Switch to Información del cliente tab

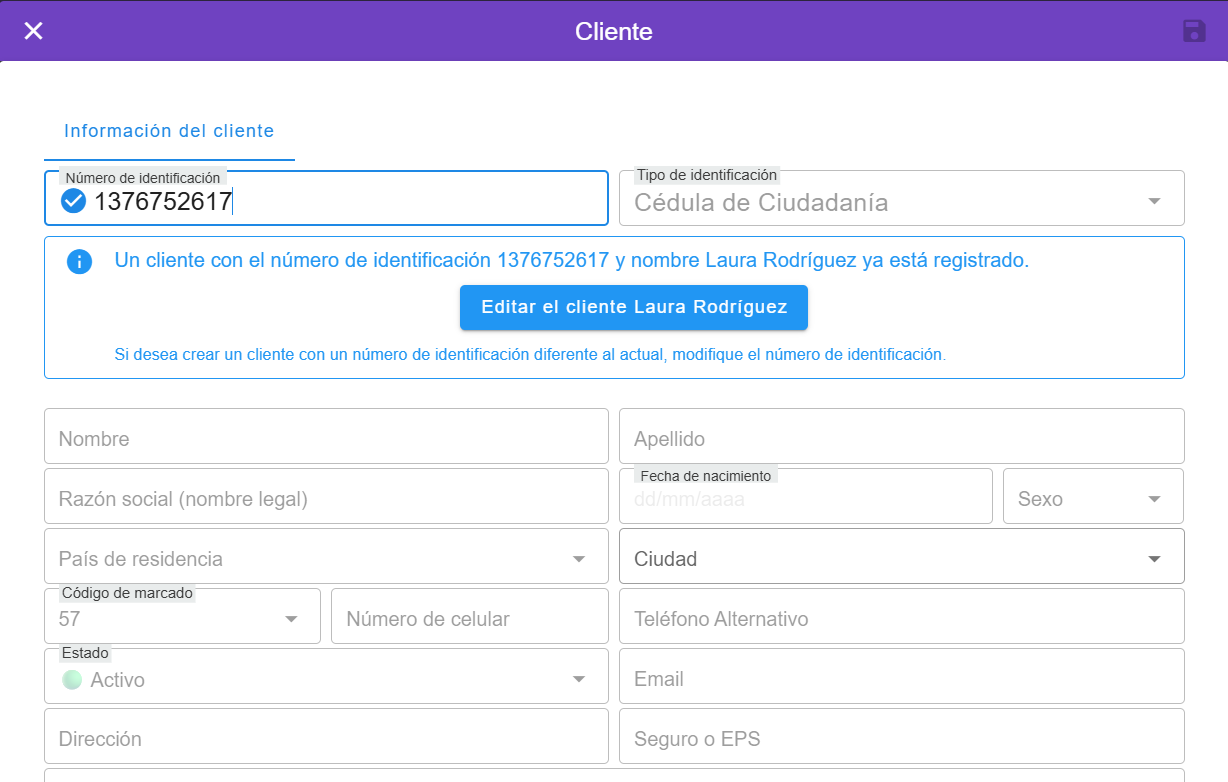tap(169, 131)
